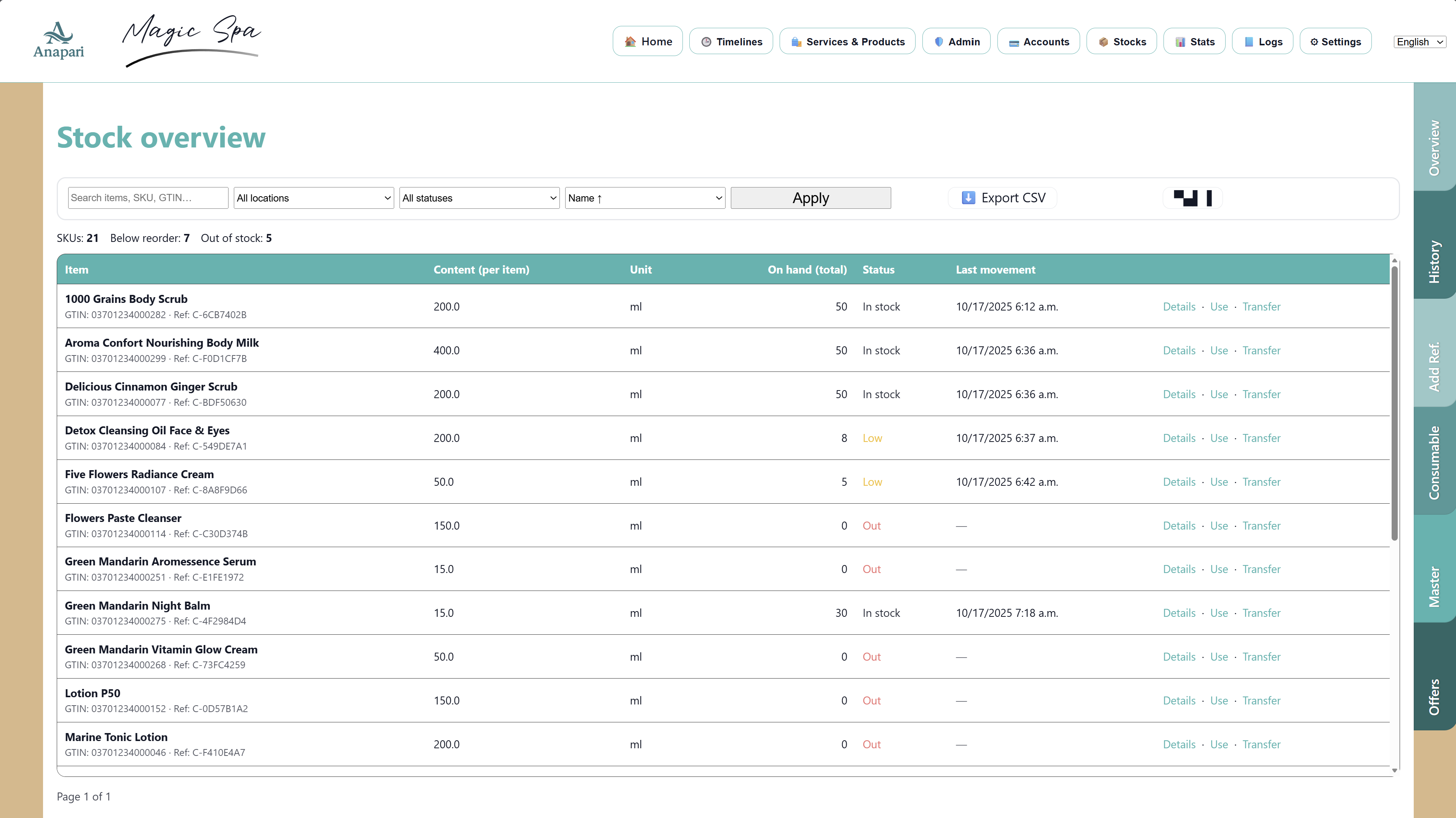Click the Timelines clock icon
The image size is (1456, 818).
706,42
